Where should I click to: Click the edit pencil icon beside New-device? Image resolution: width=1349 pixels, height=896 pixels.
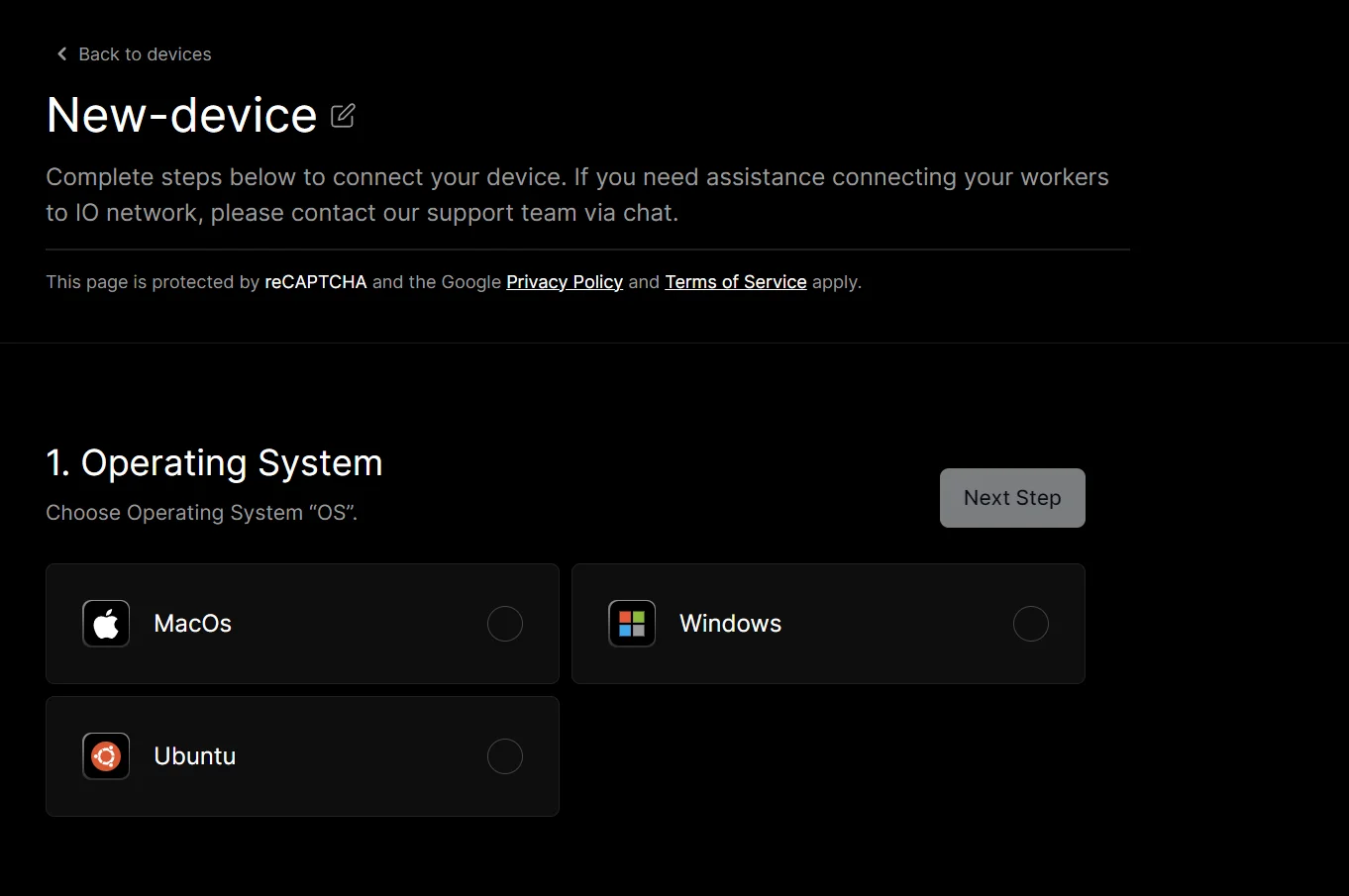(x=343, y=116)
